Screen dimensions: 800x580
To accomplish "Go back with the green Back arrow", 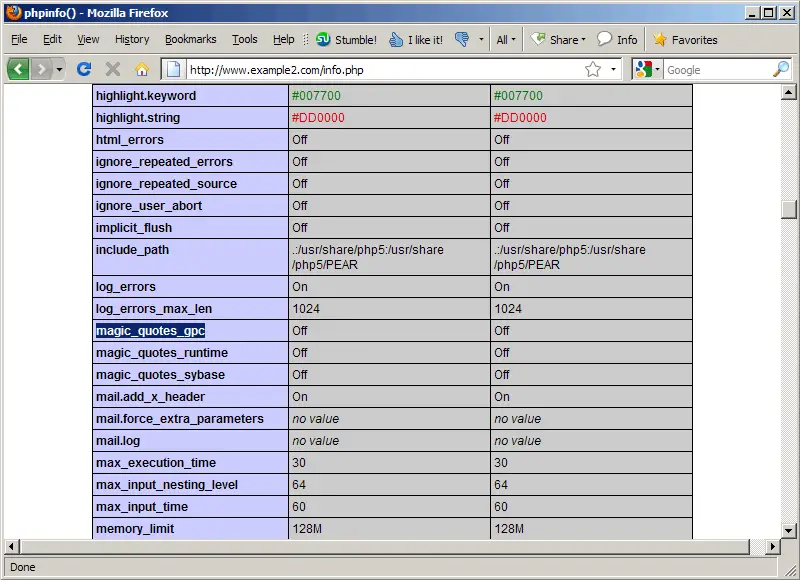I will coord(18,69).
